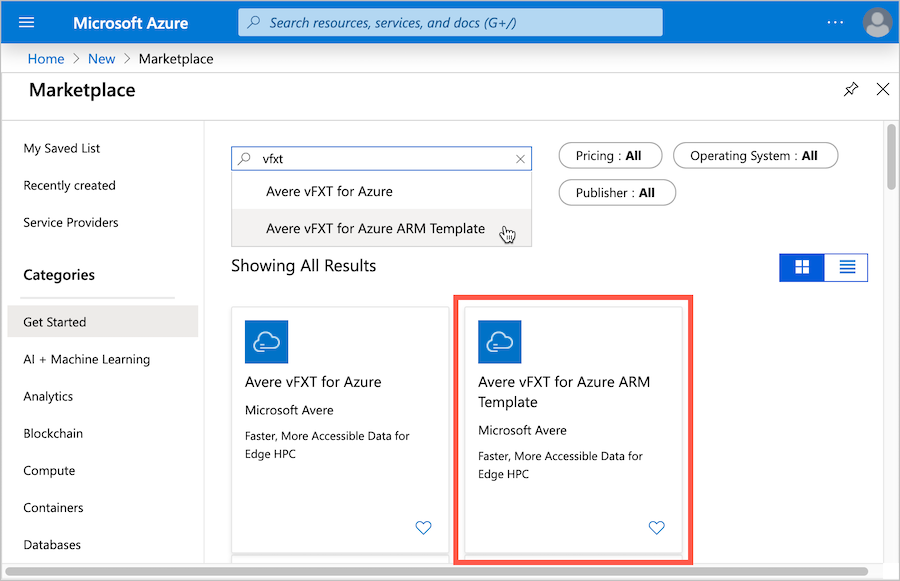Viewport: 900px width, 581px height.
Task: Open the Azure portal hamburger menu
Action: click(27, 22)
